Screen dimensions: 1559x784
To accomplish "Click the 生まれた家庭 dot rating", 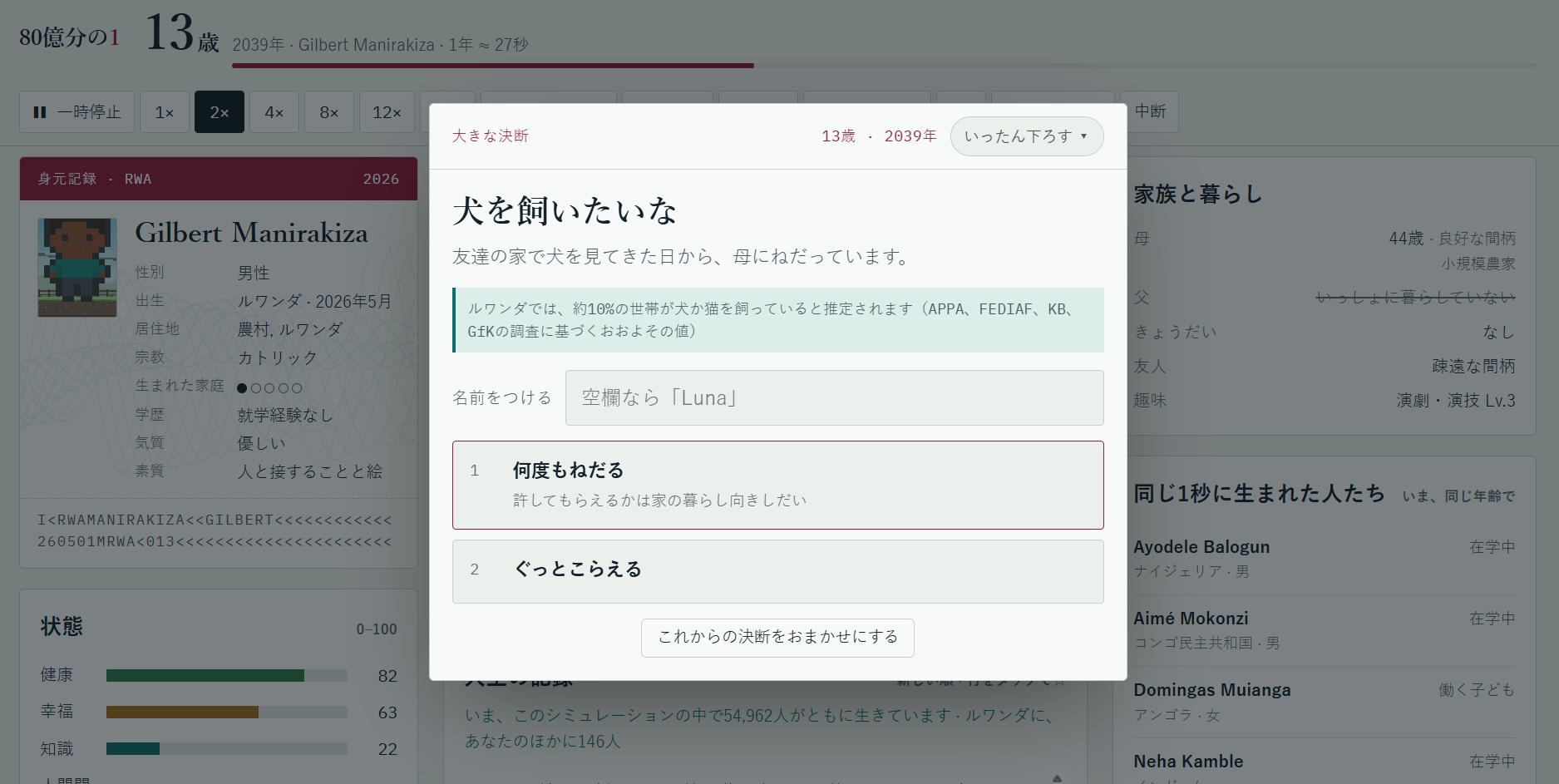I will coord(269,387).
